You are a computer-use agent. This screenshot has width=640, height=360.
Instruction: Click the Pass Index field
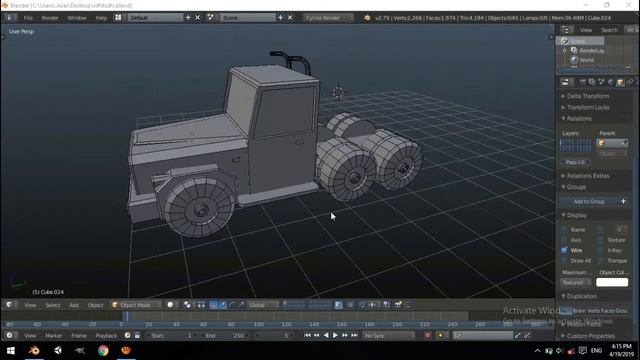(x=575, y=162)
